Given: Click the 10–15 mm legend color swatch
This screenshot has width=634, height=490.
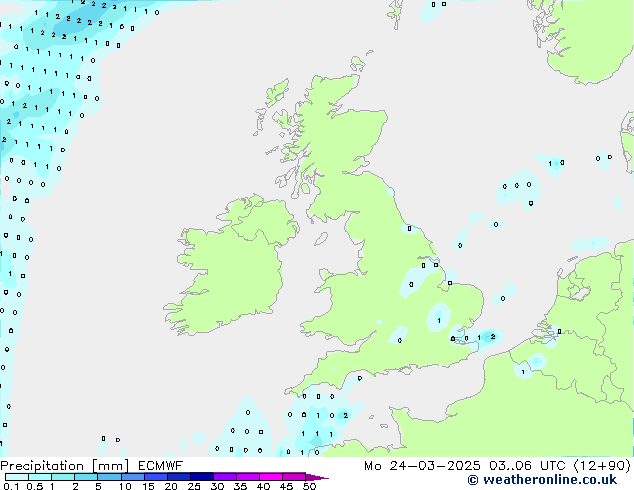Looking at the screenshot, I should (132, 477).
